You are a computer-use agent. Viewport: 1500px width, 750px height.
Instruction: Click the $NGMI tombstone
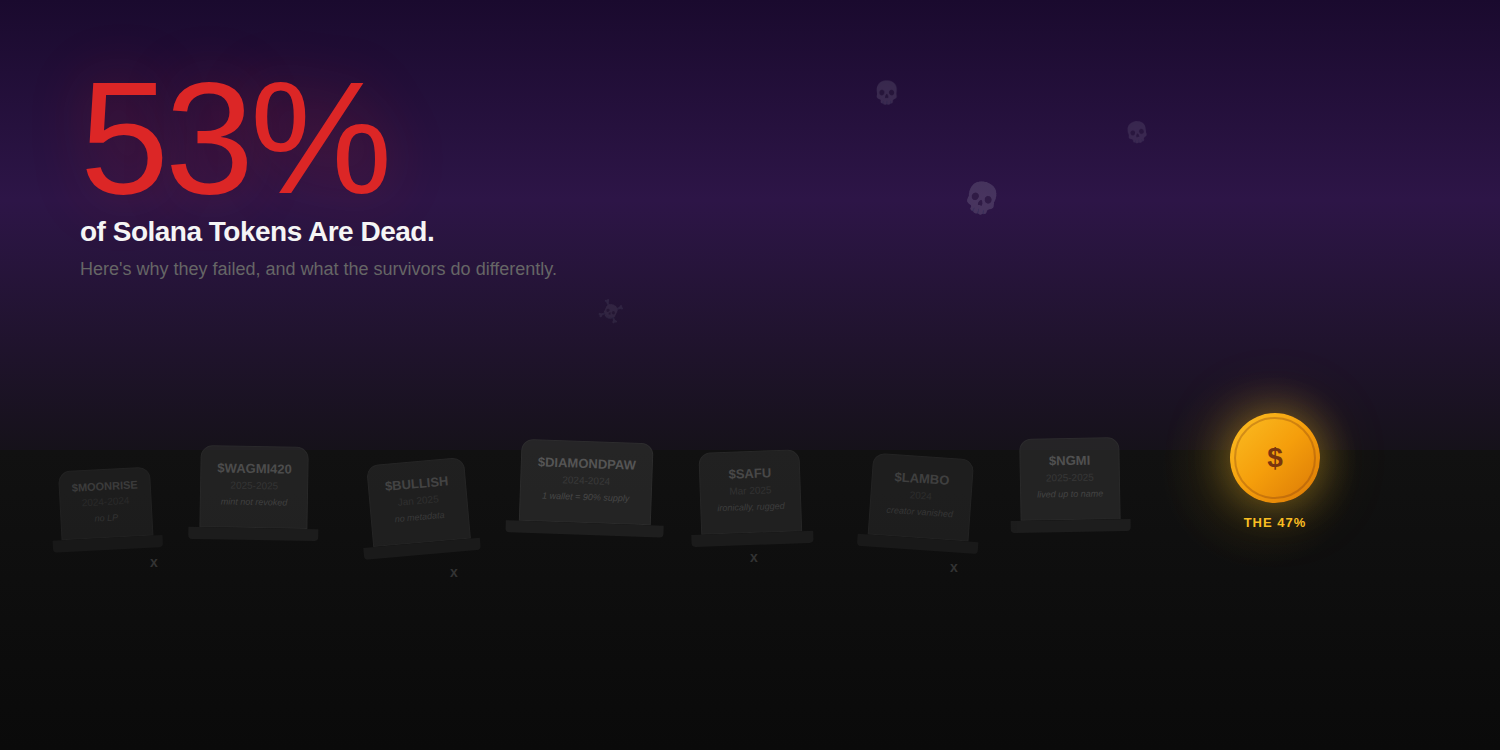(x=1069, y=478)
